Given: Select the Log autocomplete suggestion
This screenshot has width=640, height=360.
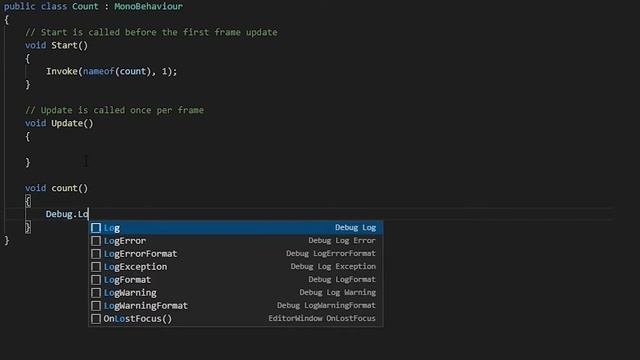Looking at the screenshot, I should pyautogui.click(x=236, y=228).
